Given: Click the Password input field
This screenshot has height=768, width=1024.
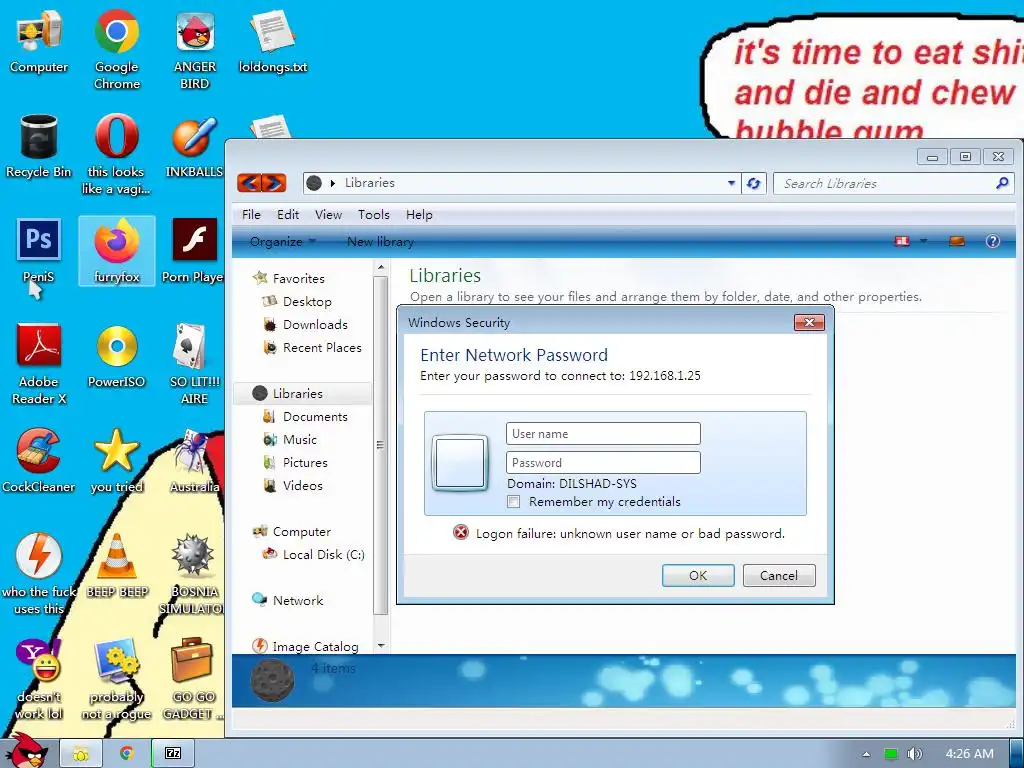Looking at the screenshot, I should (603, 462).
